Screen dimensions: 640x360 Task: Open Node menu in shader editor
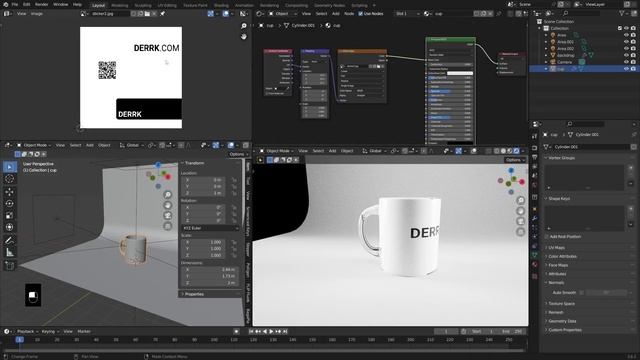click(349, 13)
